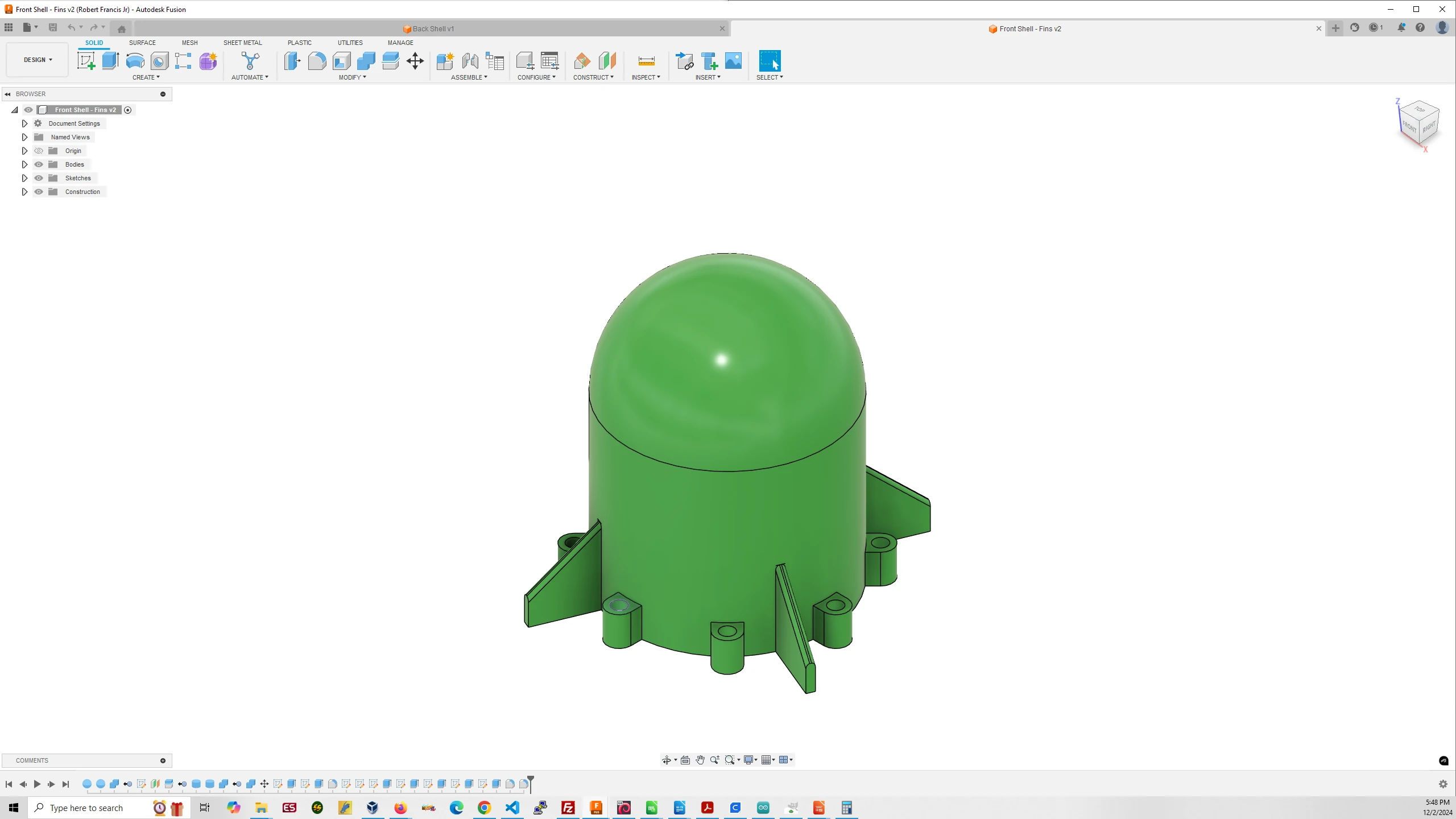Click the Extrude tool icon
The width and height of the screenshot is (1456, 819).
(x=110, y=61)
